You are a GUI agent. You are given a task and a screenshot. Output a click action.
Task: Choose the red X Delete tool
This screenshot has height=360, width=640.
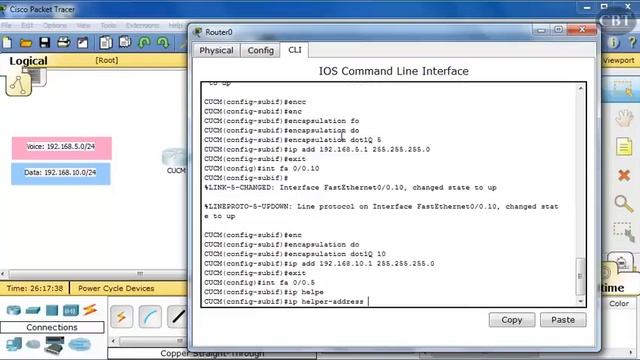click(624, 176)
